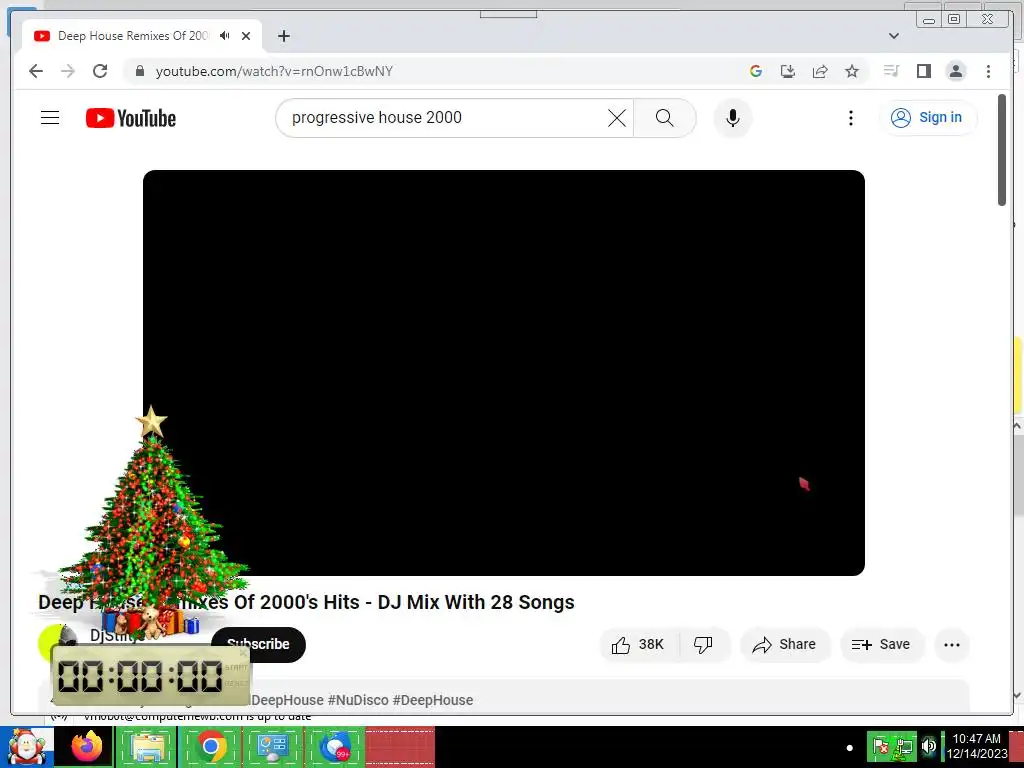
Task: Like the video with thumbs-up 38K
Action: (639, 645)
